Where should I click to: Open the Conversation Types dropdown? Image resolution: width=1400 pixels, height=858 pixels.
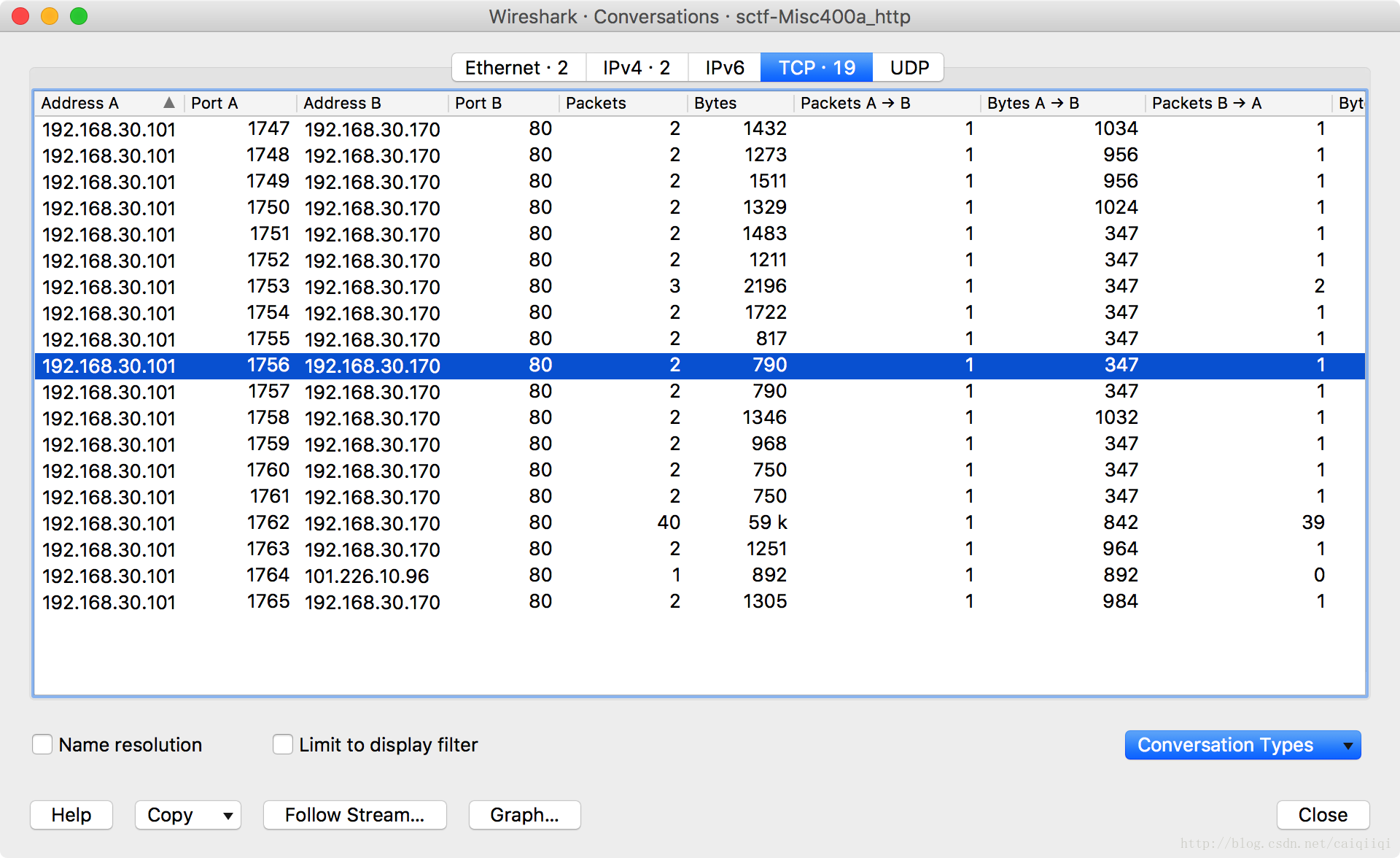(x=1242, y=745)
